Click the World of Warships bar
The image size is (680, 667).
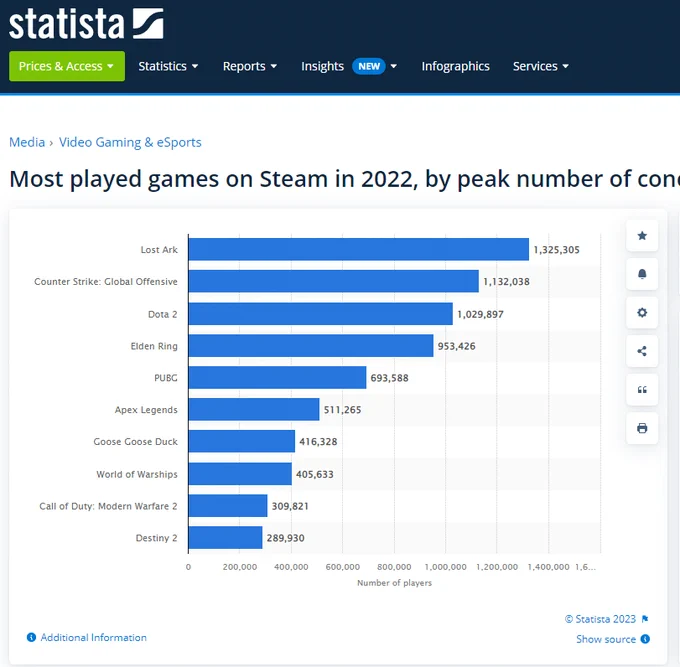(x=240, y=474)
